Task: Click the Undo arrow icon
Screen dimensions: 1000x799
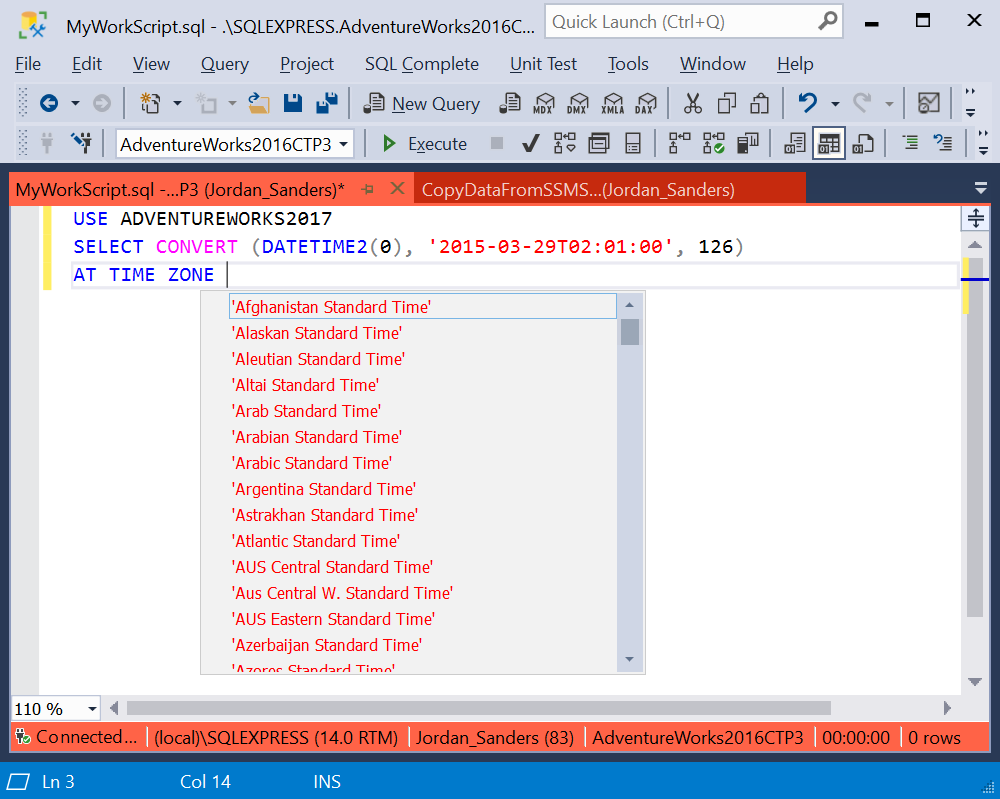Action: coord(807,103)
